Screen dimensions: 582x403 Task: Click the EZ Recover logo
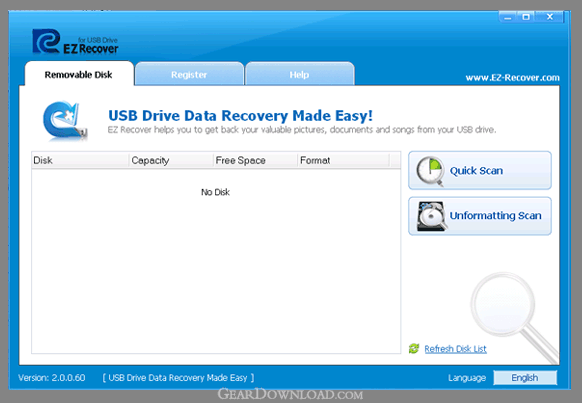click(75, 42)
